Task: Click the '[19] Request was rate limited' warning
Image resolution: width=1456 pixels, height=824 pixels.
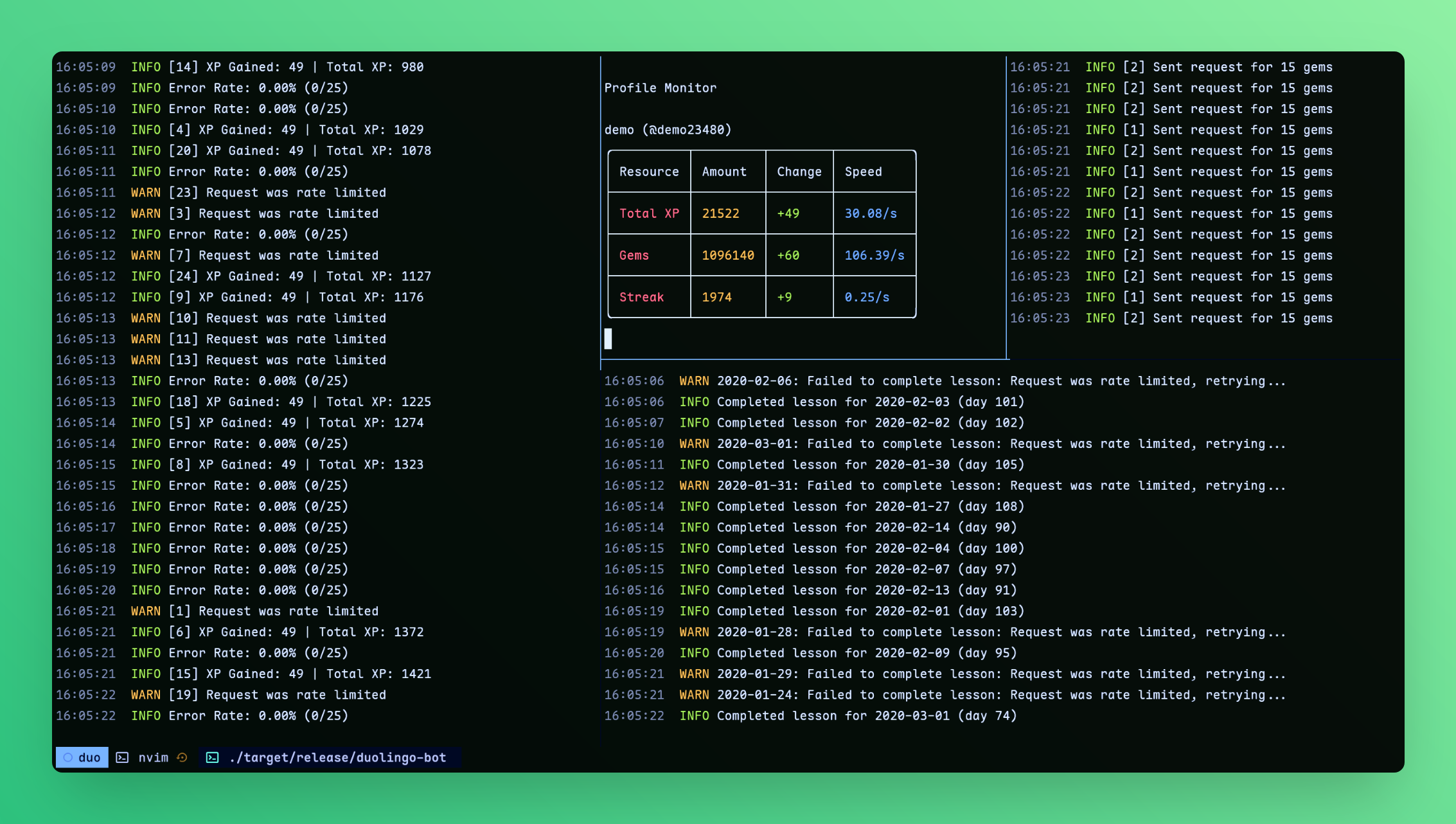Action: pos(277,695)
